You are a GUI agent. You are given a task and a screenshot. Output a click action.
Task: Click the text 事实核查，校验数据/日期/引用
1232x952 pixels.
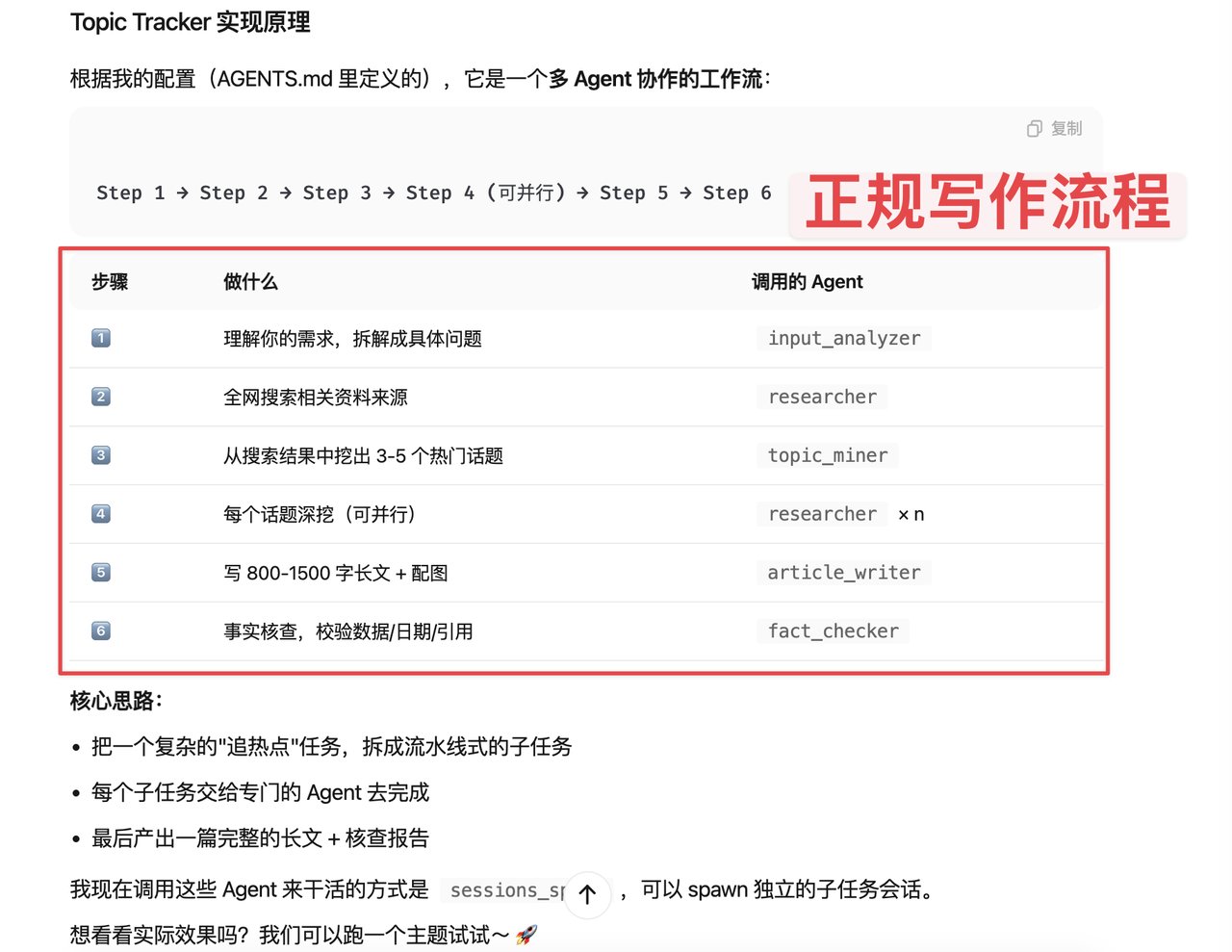tap(348, 632)
